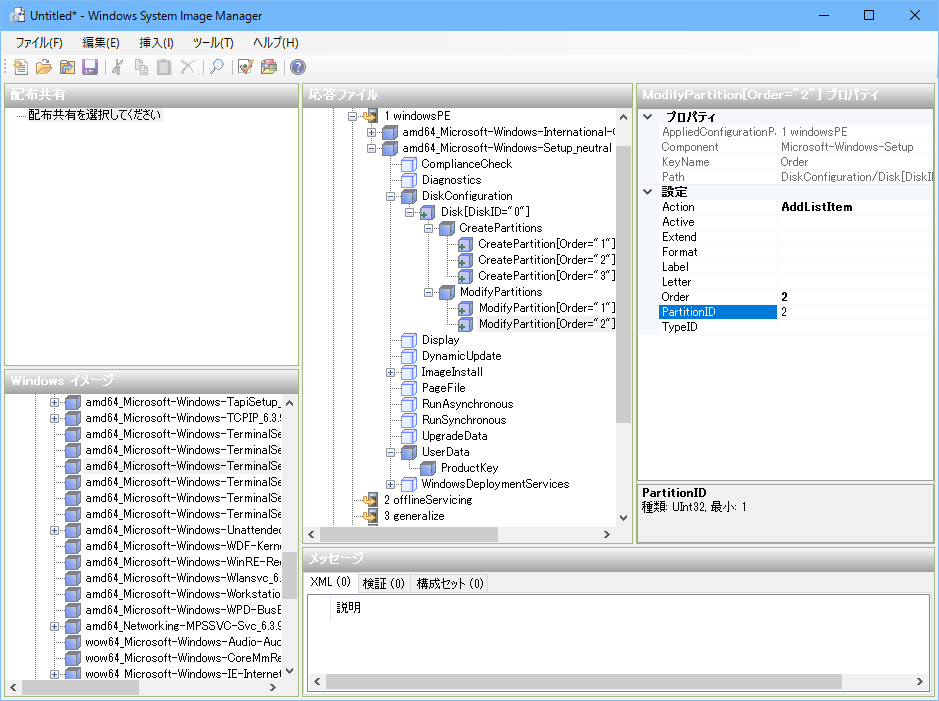Screen dimensions: 939x701
Task: Click the DynamicUpdate component icon
Action: (409, 356)
